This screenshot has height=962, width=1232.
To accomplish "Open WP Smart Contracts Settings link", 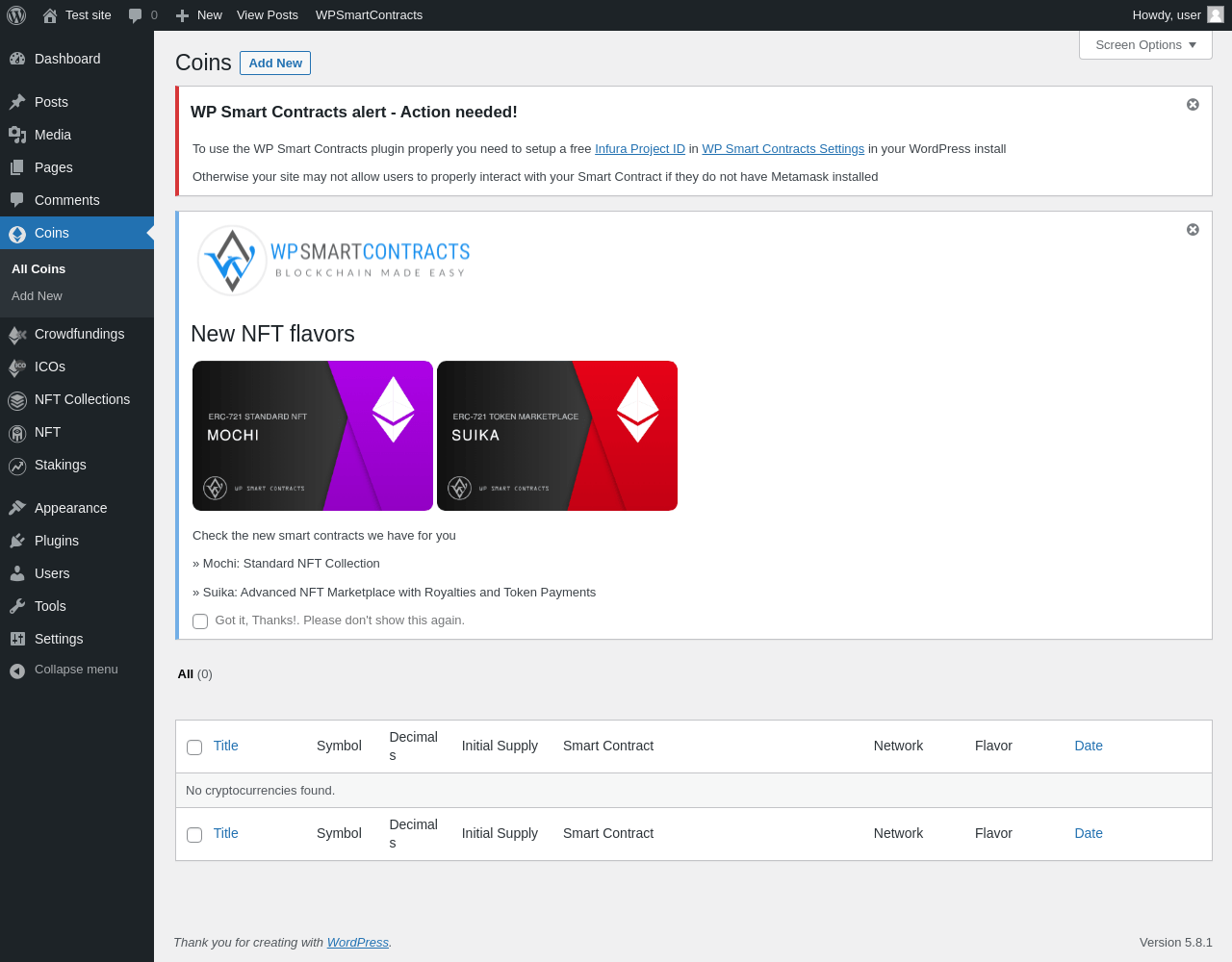I will coord(783,149).
